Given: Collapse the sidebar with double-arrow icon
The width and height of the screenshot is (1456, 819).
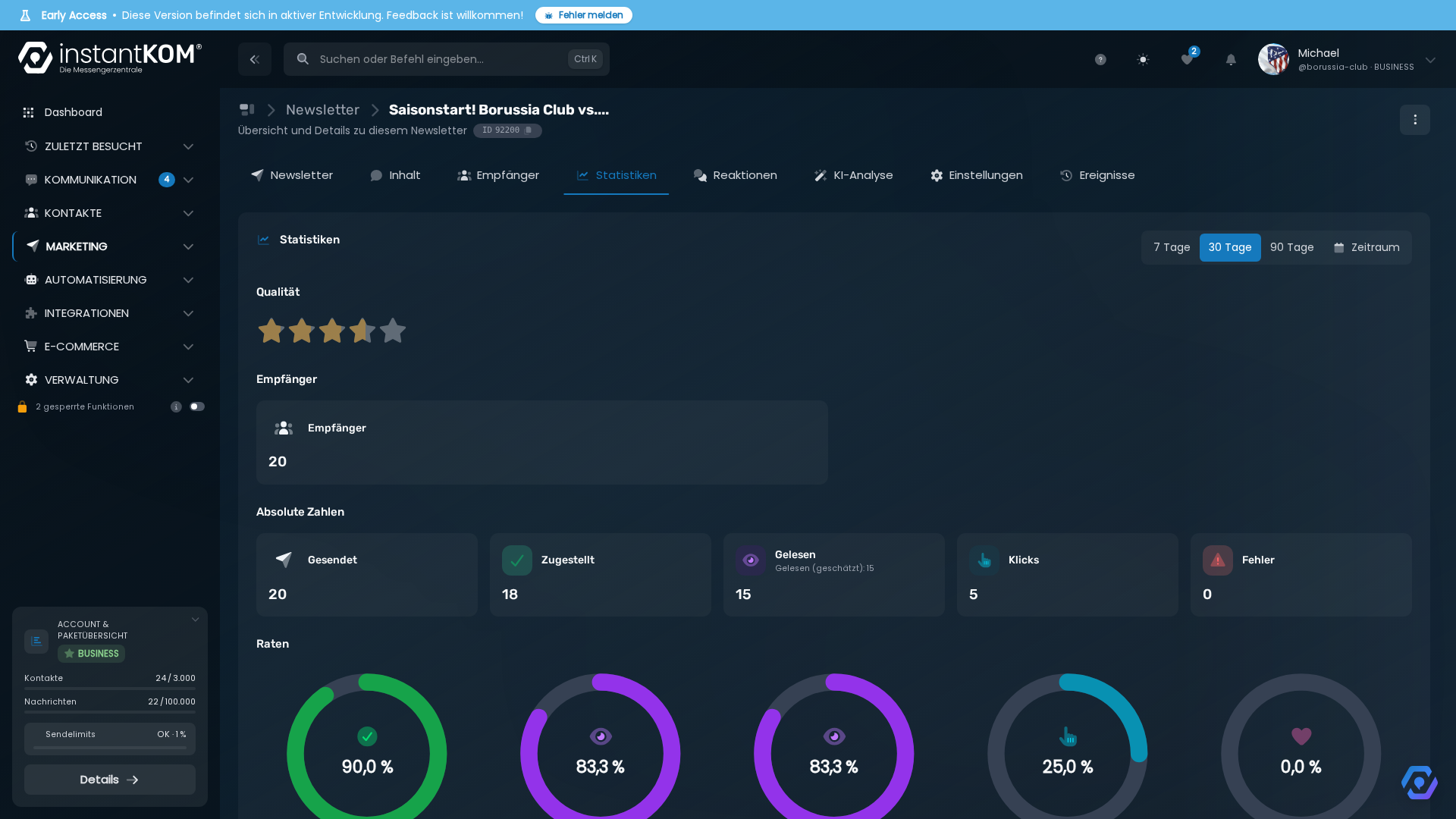Looking at the screenshot, I should (255, 59).
